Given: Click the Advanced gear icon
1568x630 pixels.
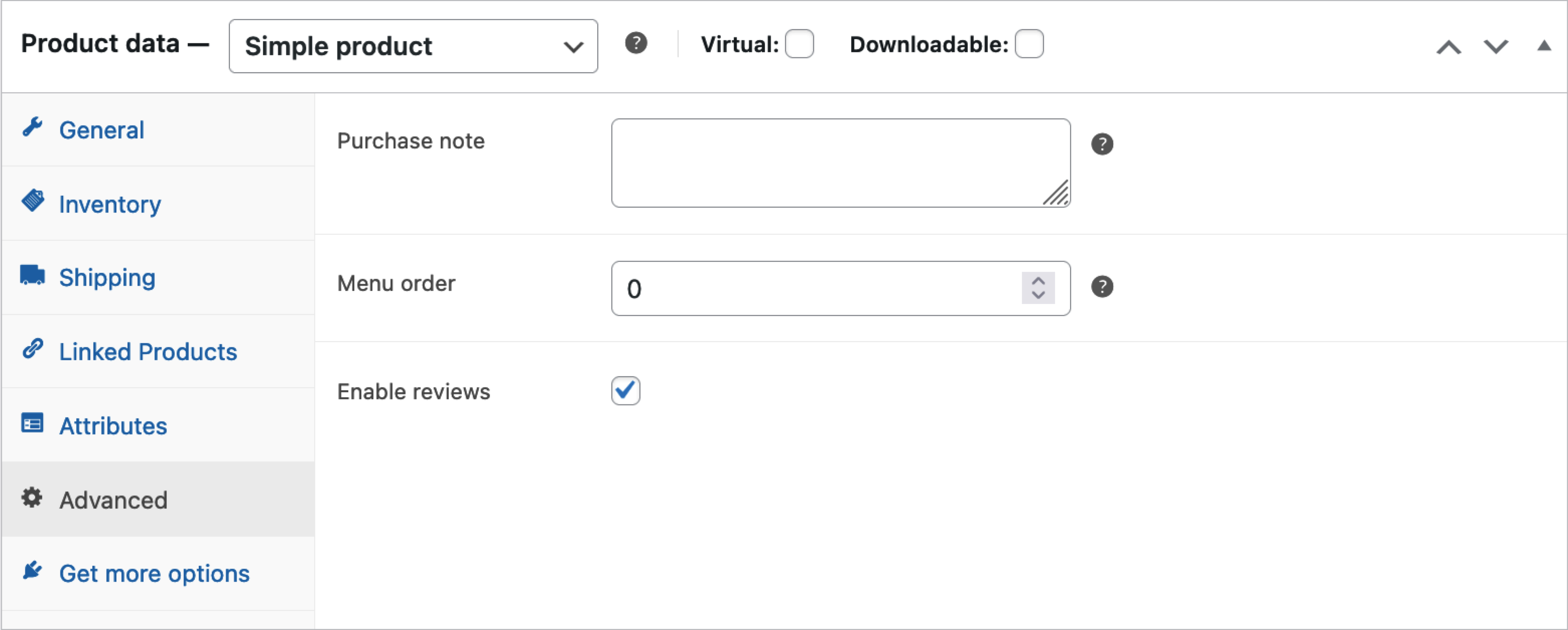Looking at the screenshot, I should pos(32,497).
